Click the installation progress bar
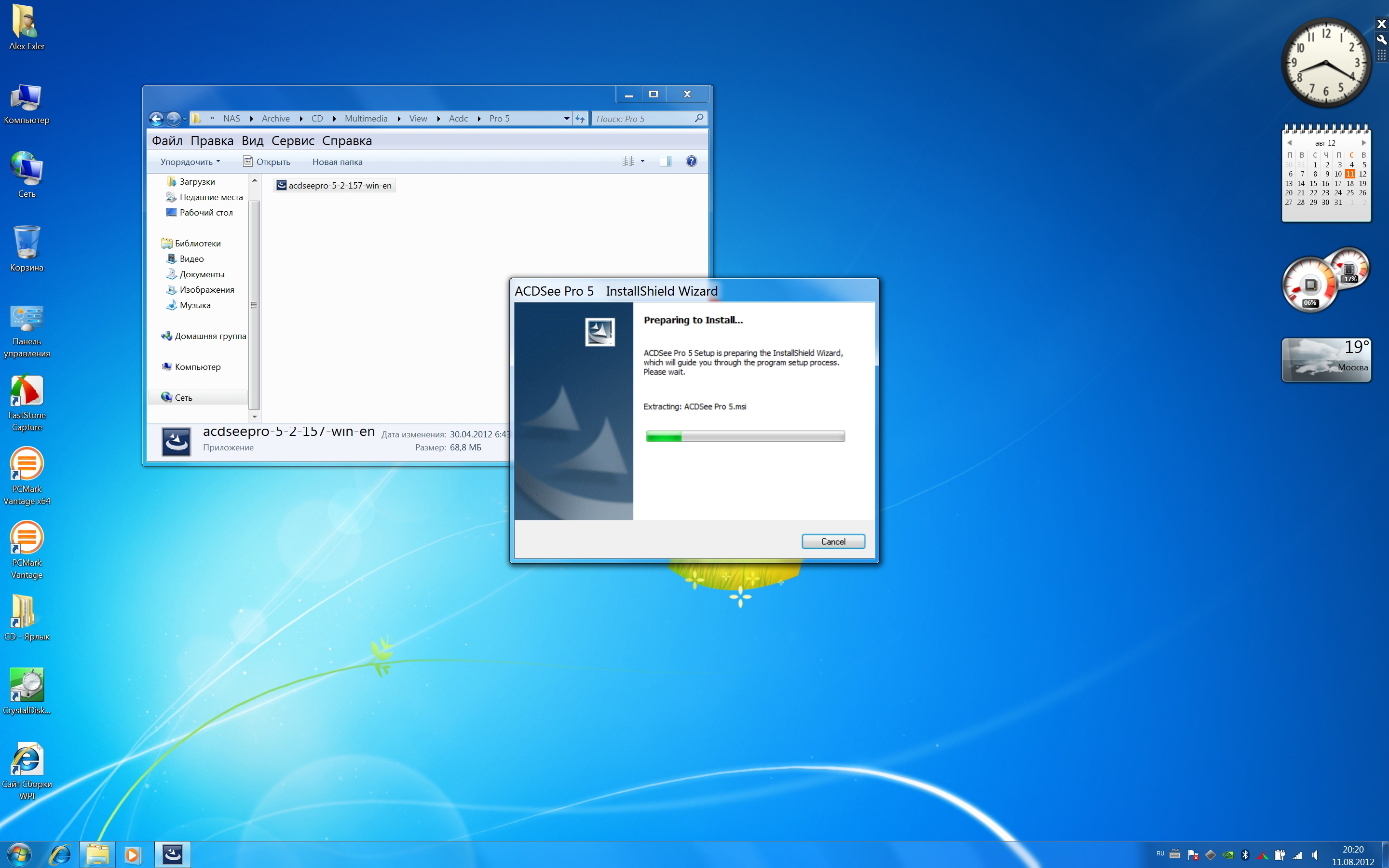 point(745,436)
